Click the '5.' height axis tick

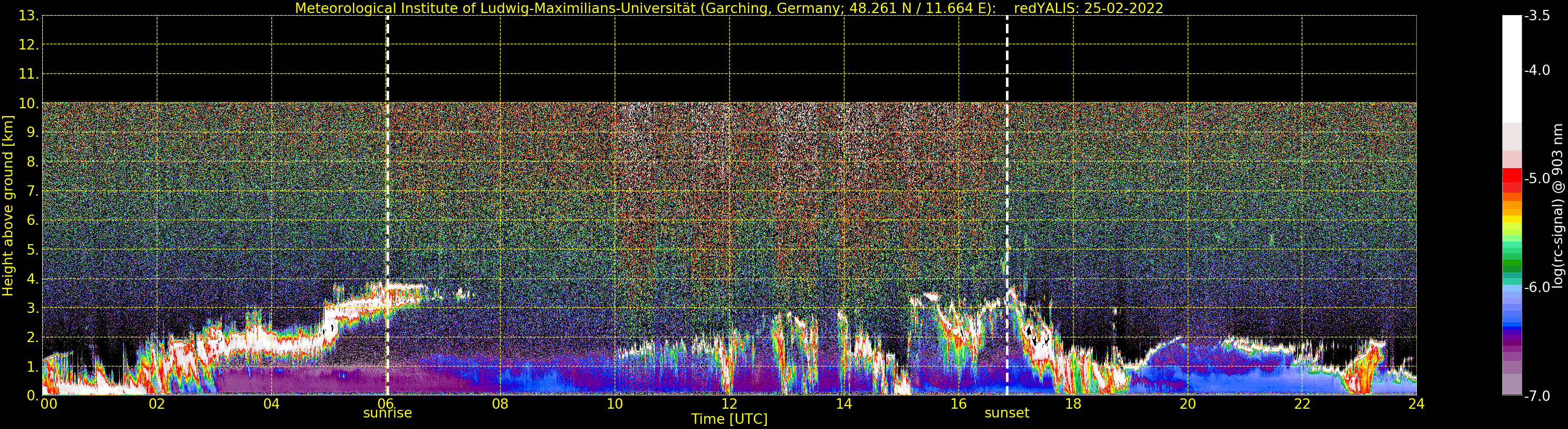tap(32, 250)
